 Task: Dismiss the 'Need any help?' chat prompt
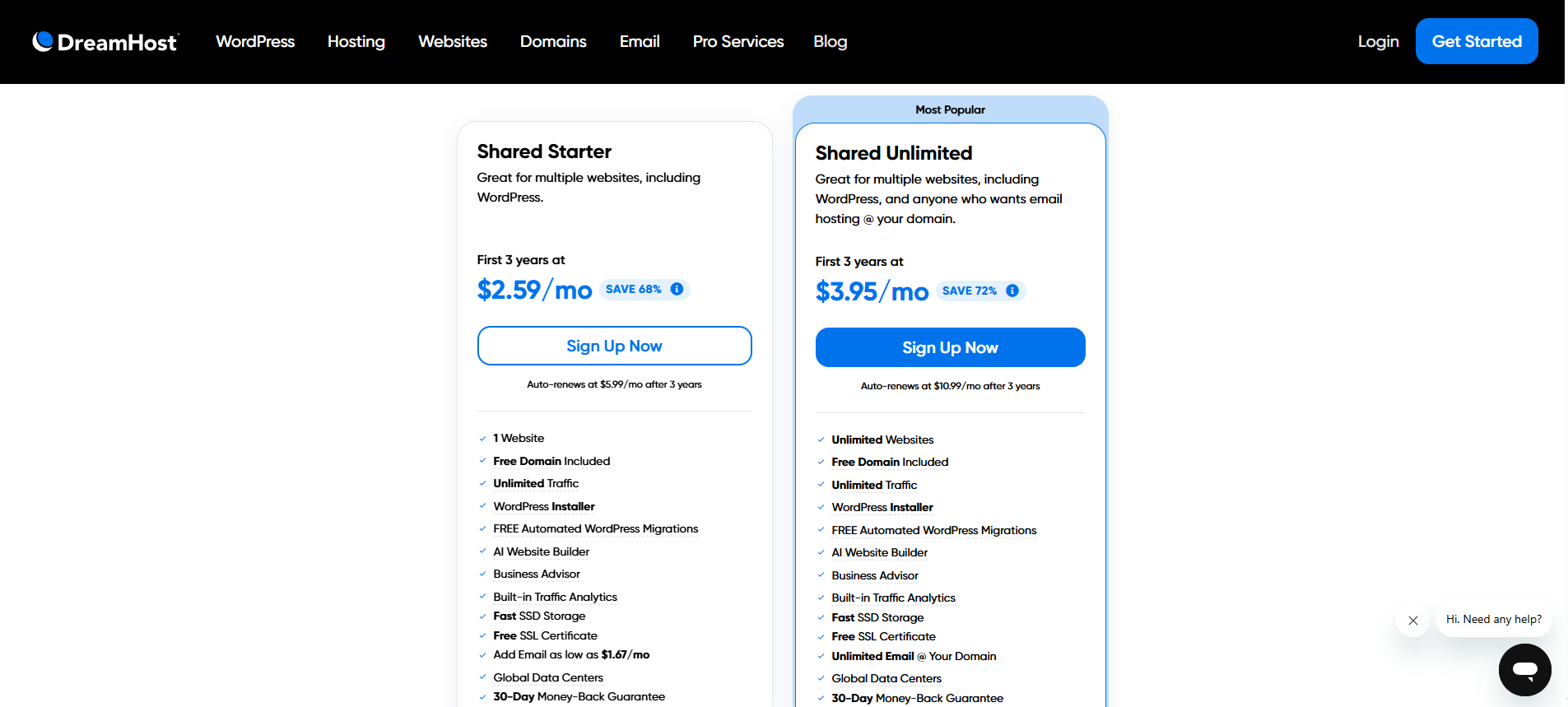click(1412, 621)
